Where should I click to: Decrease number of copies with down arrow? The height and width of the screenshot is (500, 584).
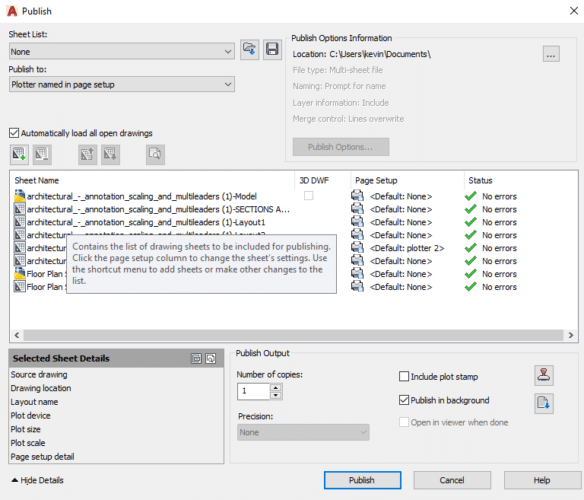276,395
